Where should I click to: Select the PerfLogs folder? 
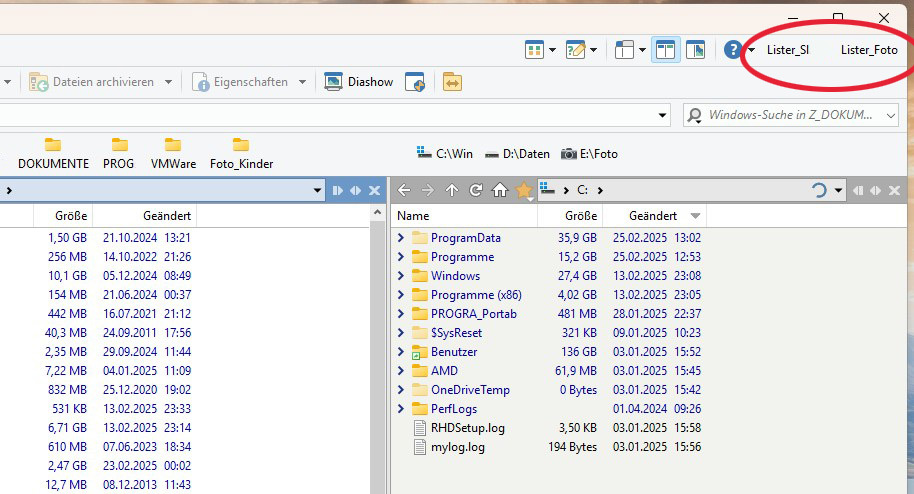click(454, 409)
